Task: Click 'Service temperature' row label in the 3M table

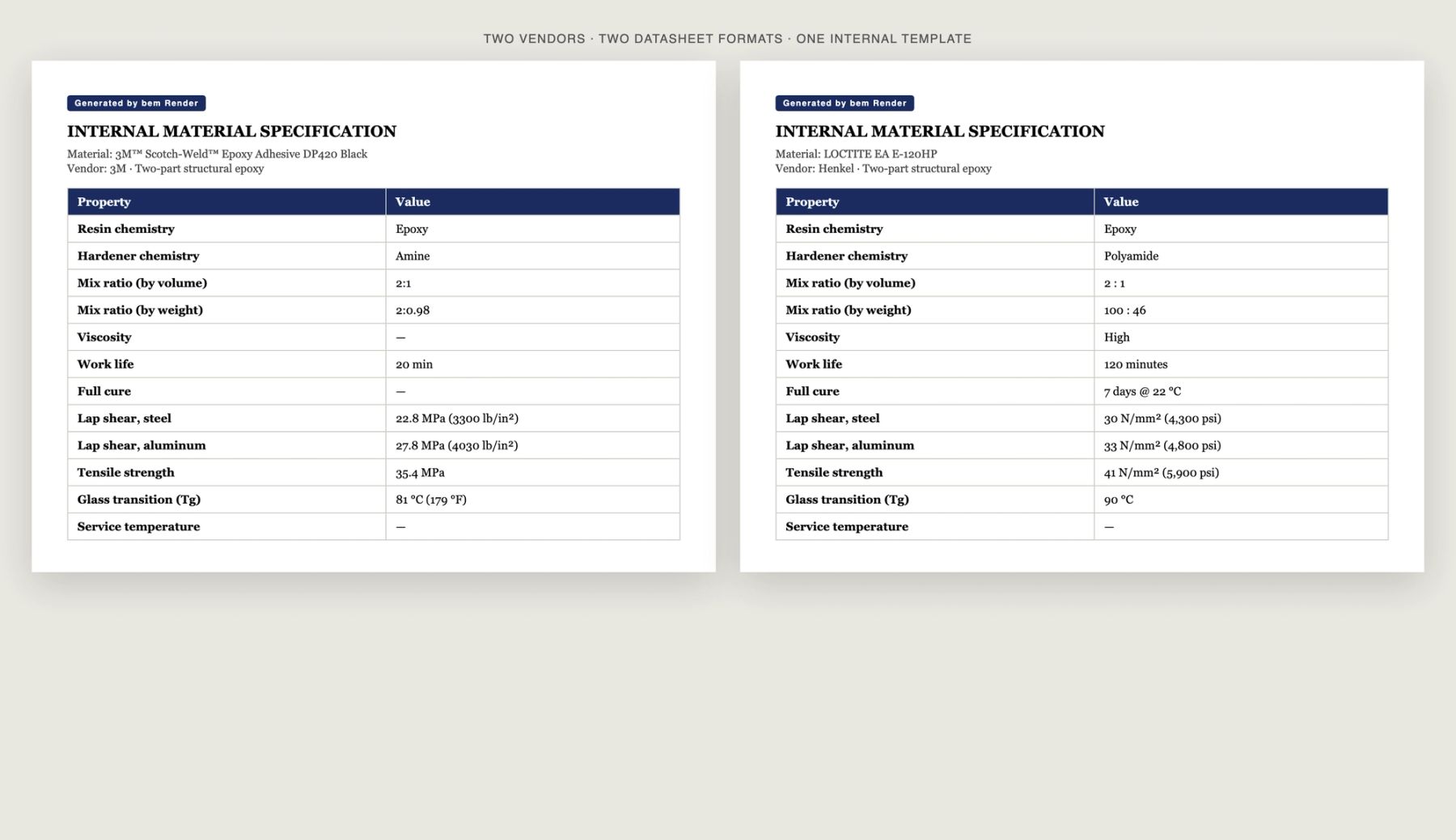Action: 138,526
